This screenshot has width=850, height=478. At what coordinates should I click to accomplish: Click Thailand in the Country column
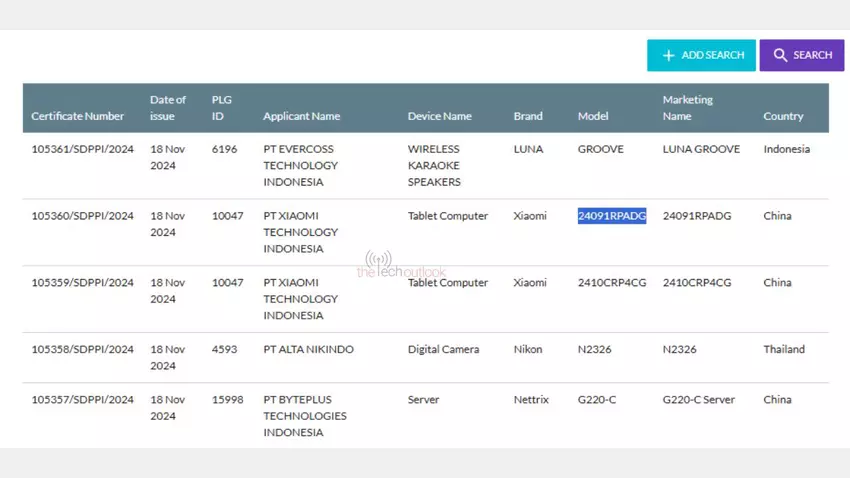tap(784, 349)
